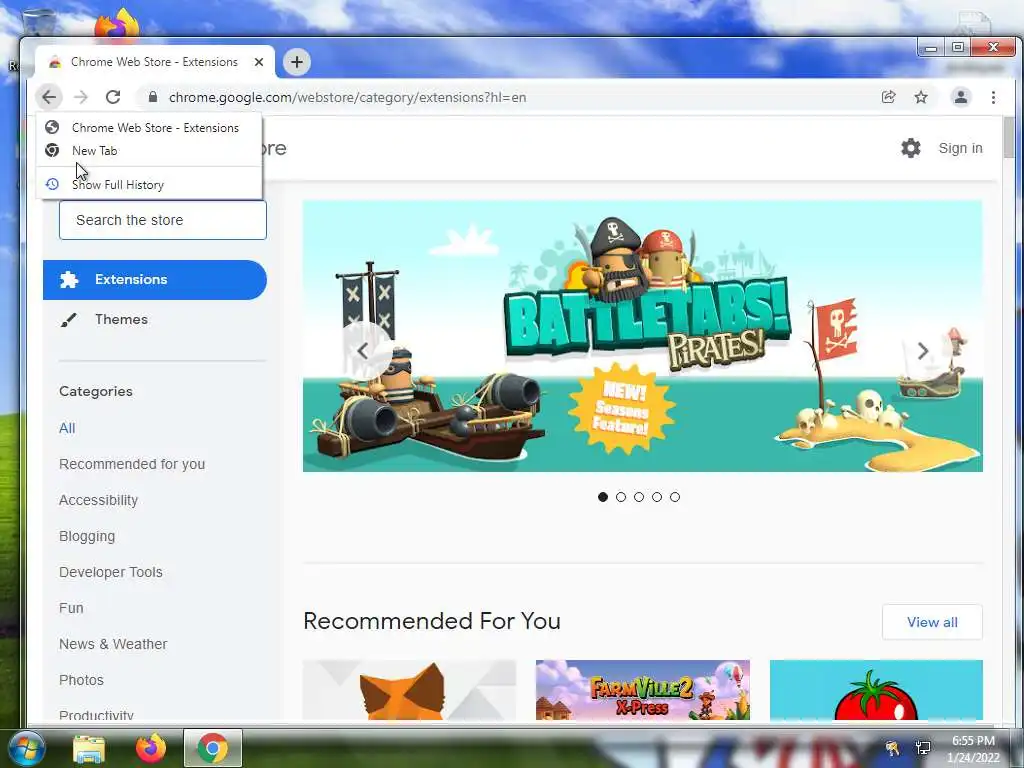This screenshot has height=768, width=1024.
Task: Open the Chrome profile avatar
Action: point(961,97)
